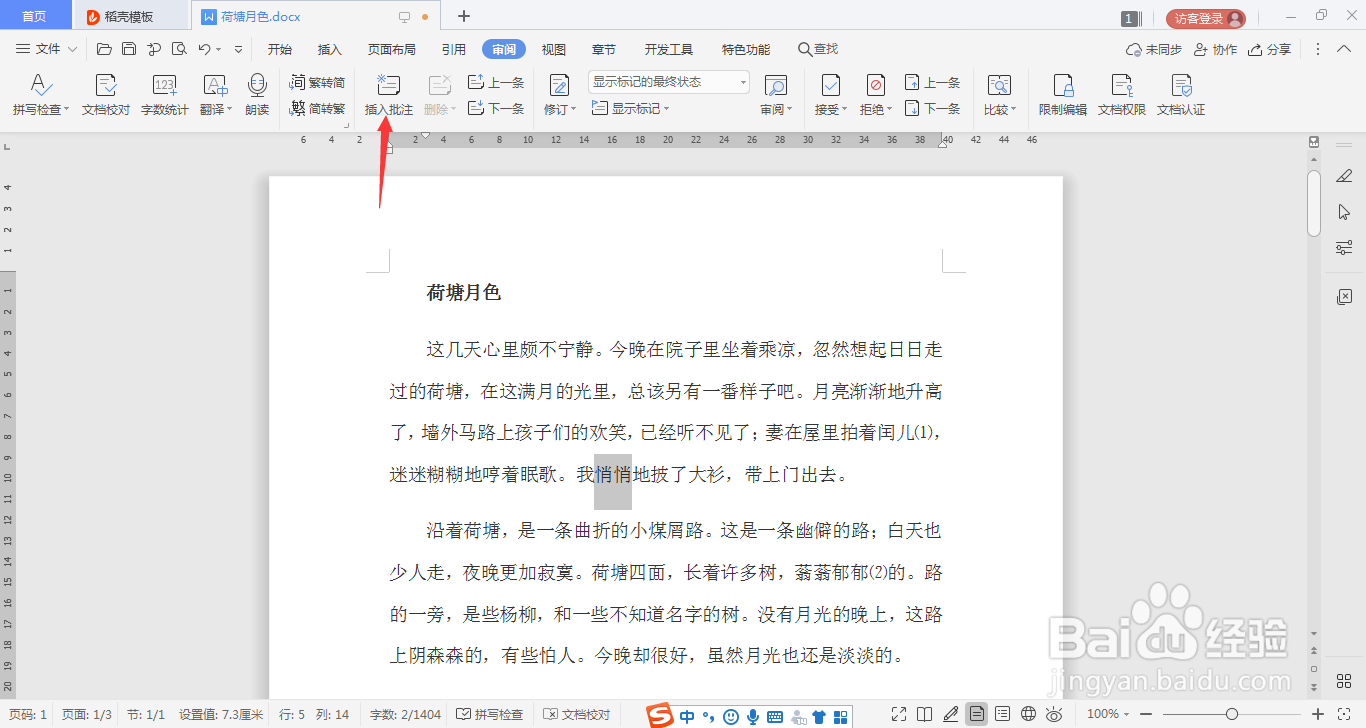Click the selection arrow icon in right sidebar
Screen dimensions: 1366x728
click(x=1344, y=212)
